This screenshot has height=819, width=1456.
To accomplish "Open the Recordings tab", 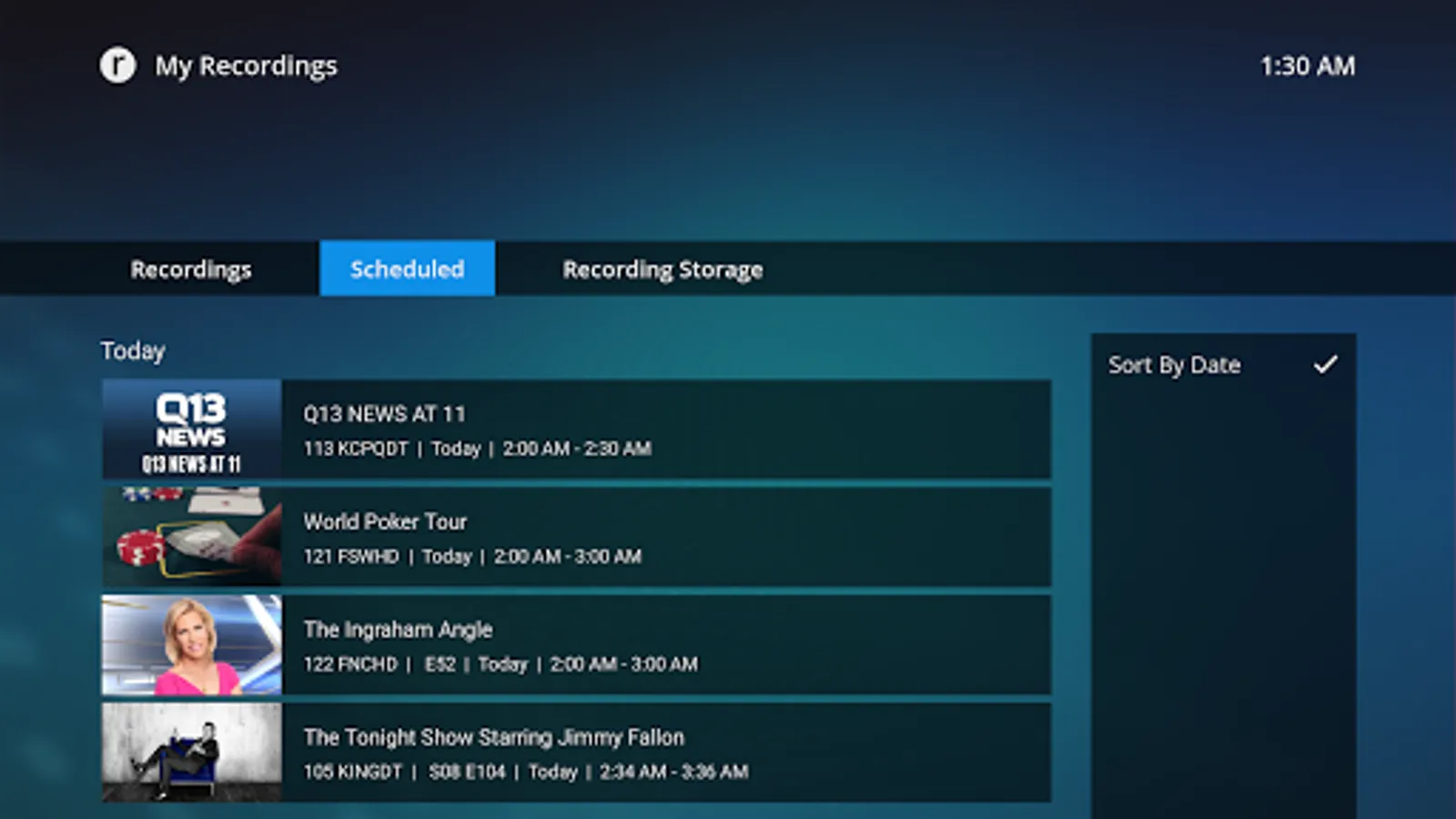I will point(191,269).
